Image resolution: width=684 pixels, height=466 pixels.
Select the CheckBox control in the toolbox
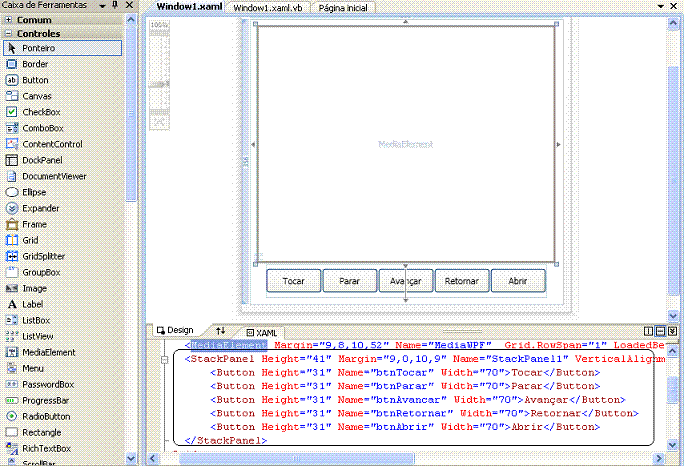pos(41,112)
